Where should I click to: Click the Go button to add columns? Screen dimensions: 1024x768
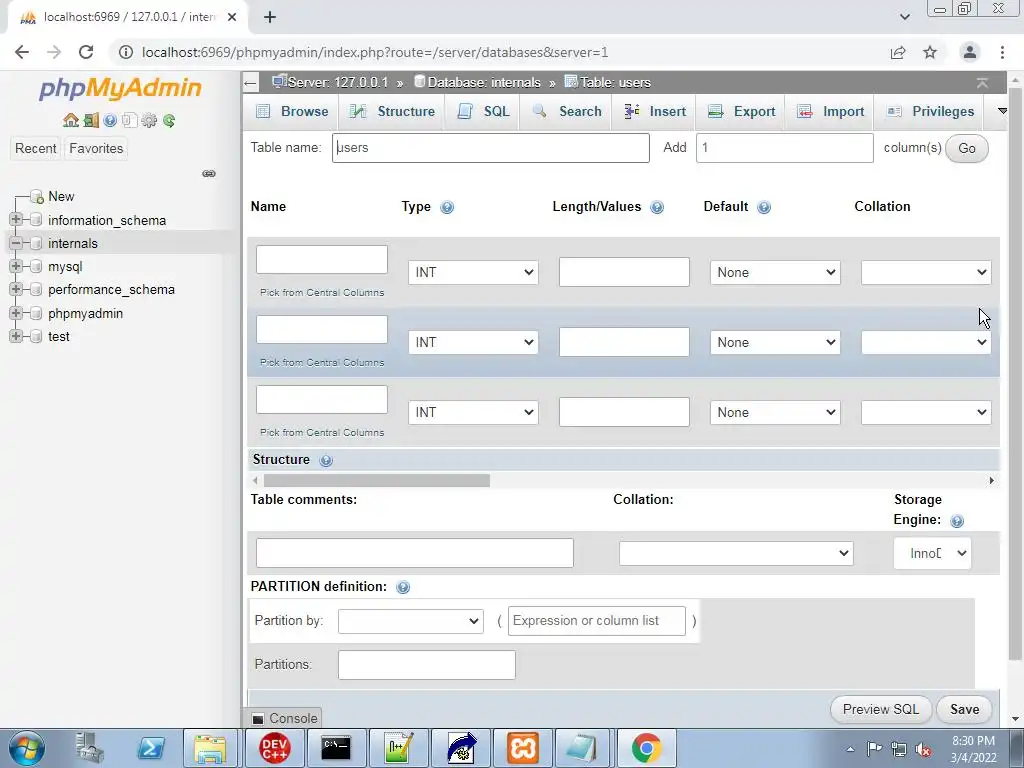coord(967,148)
